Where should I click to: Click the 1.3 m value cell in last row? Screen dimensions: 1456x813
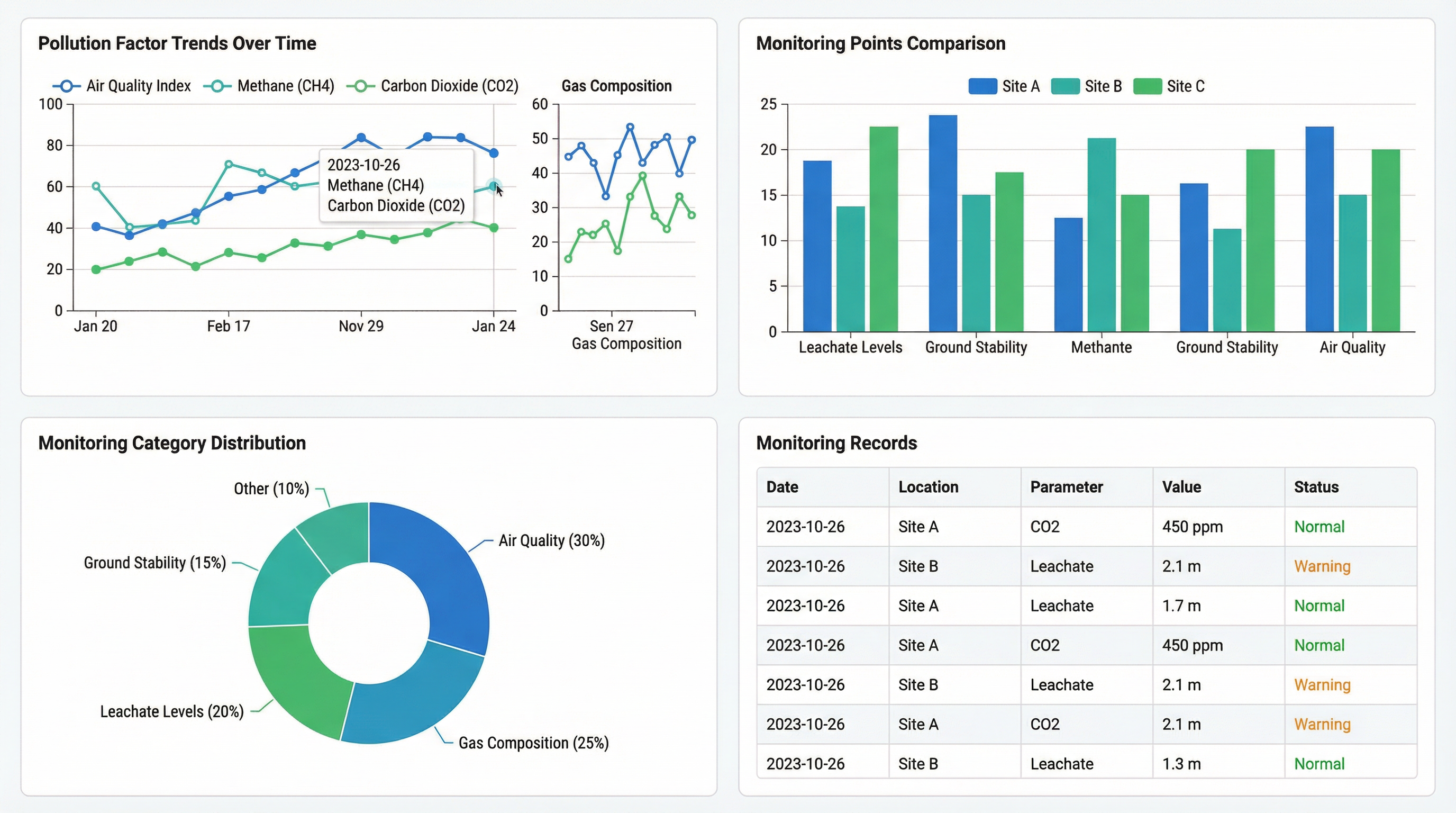click(1181, 764)
